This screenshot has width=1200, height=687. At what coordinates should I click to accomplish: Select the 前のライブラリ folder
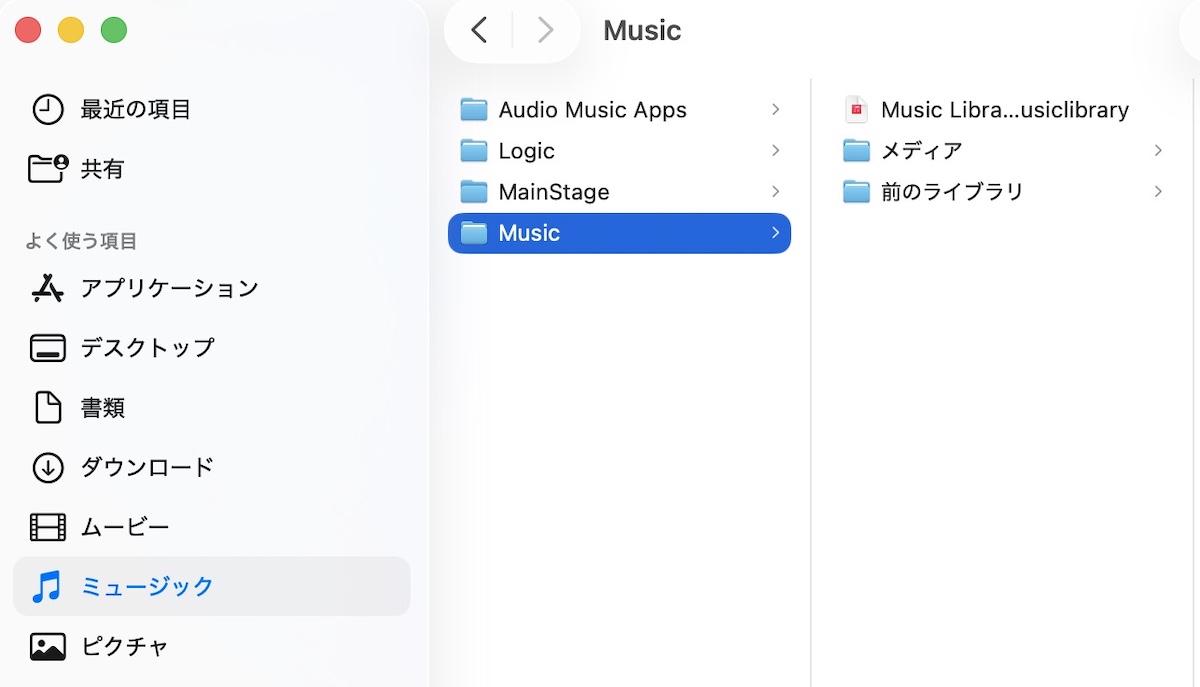pos(951,191)
